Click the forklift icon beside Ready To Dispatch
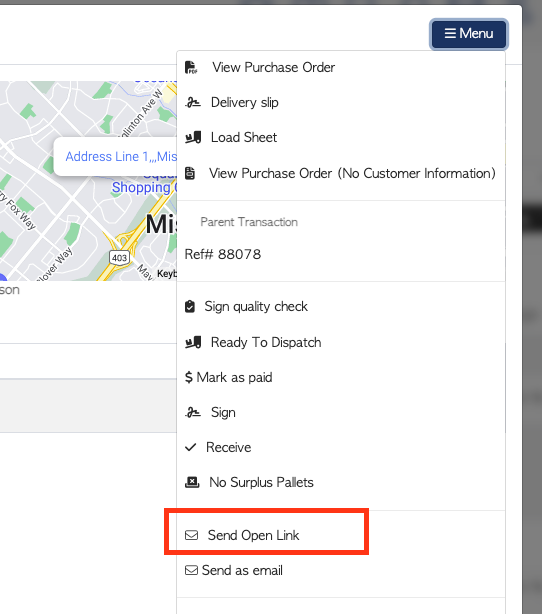Viewport: 542px width, 614px height. (x=193, y=342)
